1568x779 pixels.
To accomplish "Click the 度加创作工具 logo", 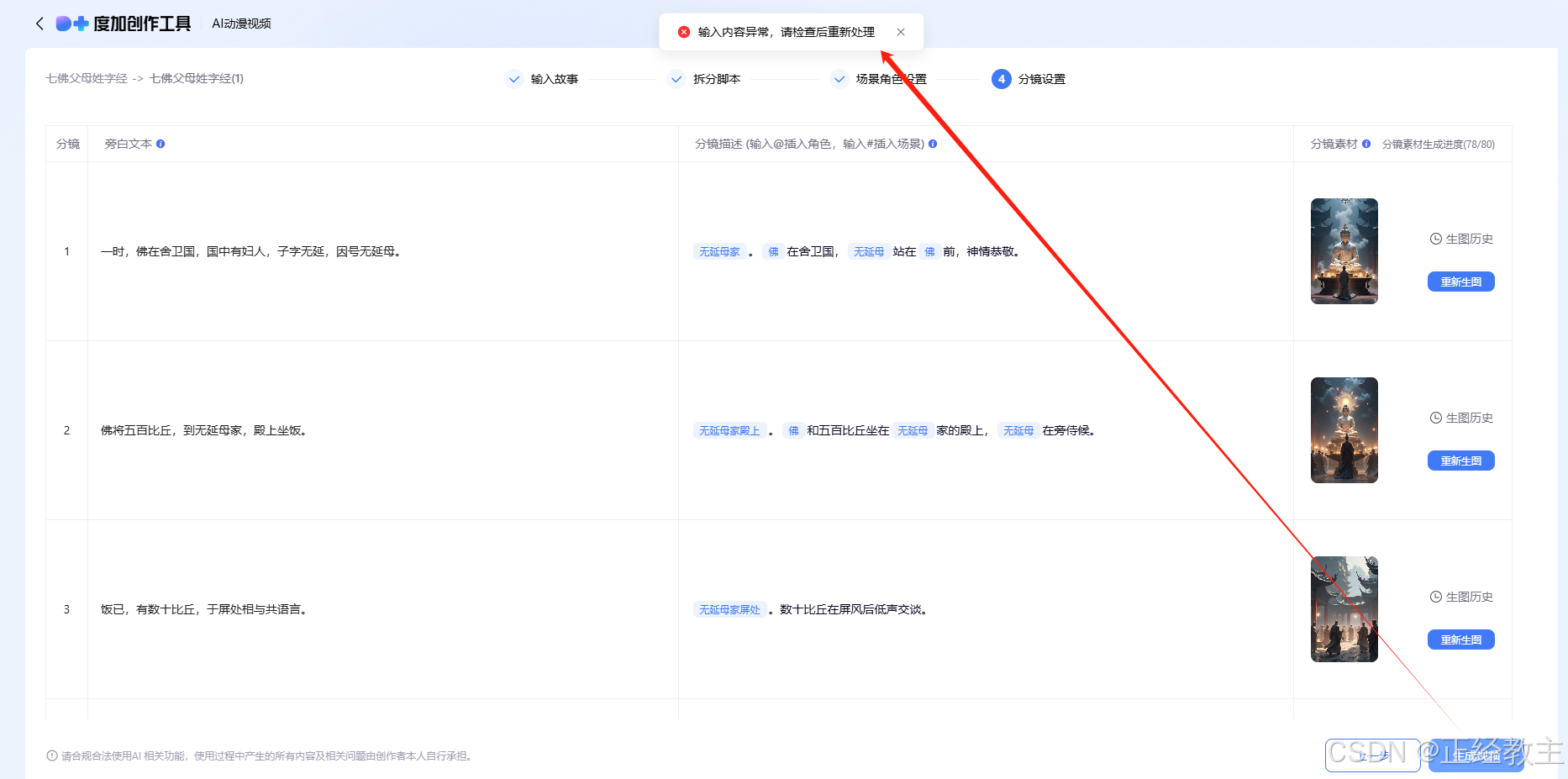I will tap(124, 24).
